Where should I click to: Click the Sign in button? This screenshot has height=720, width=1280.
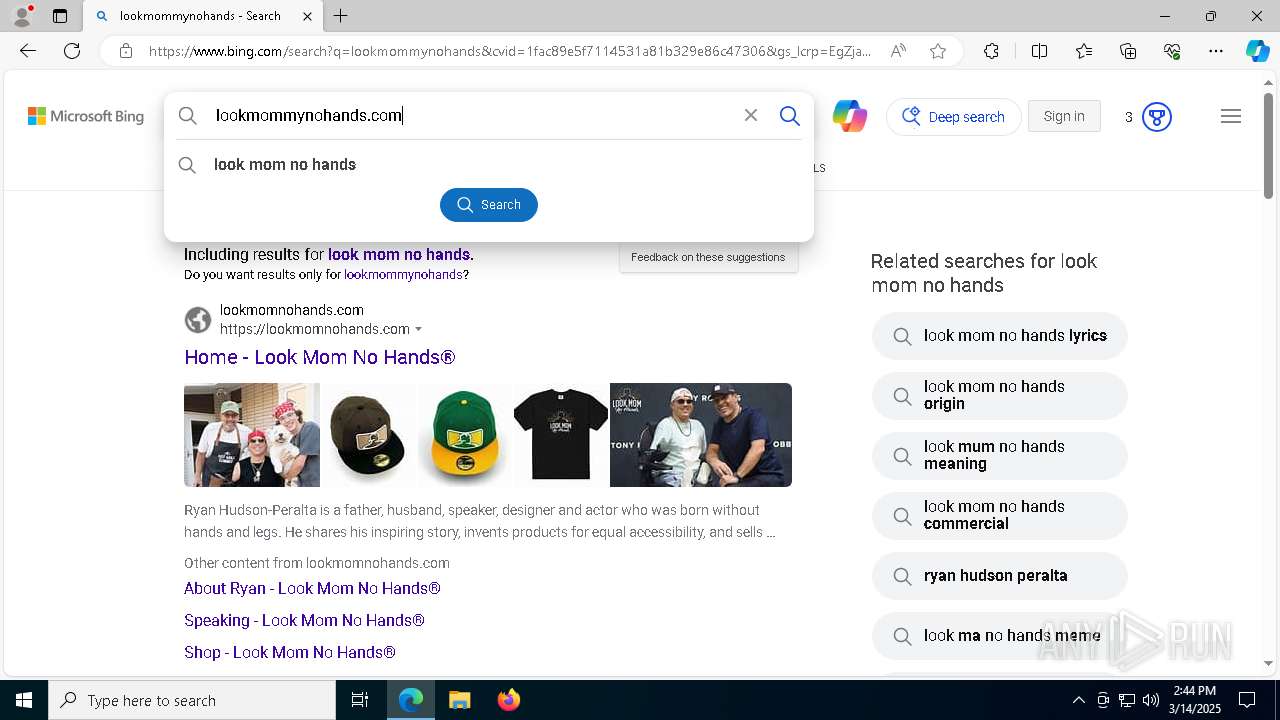(1064, 116)
